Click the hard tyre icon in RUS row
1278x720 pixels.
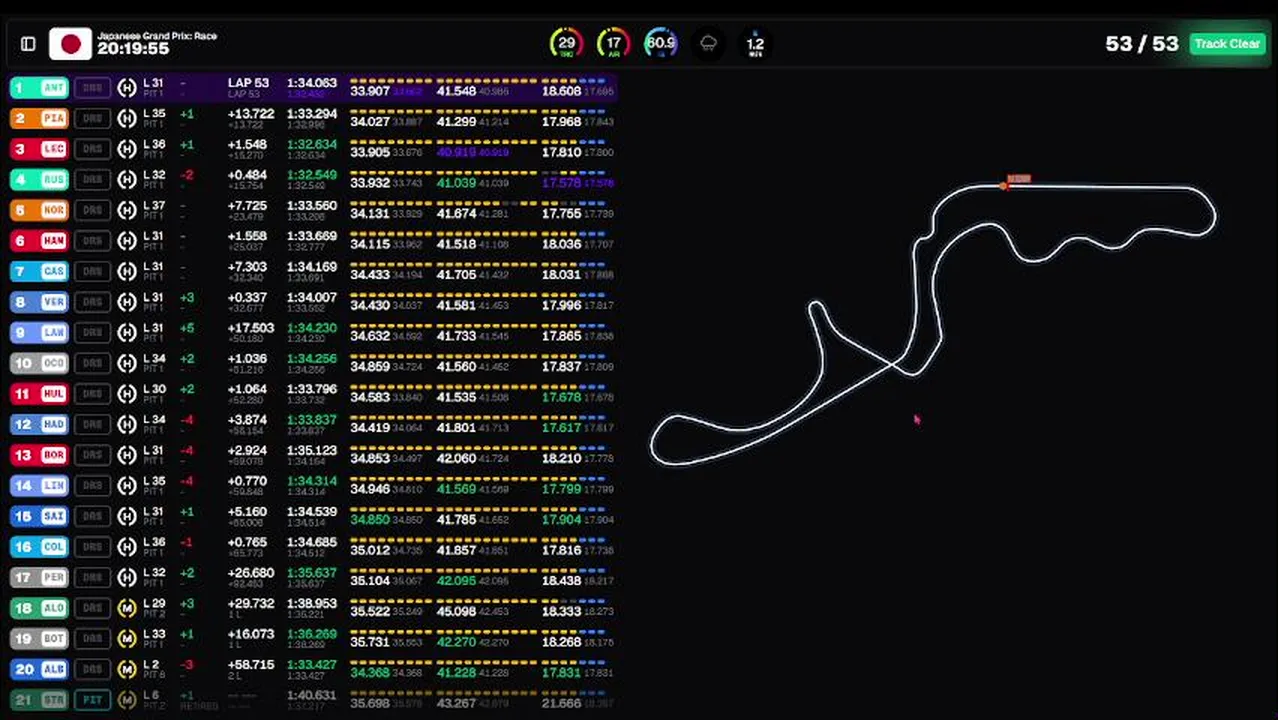coord(127,180)
